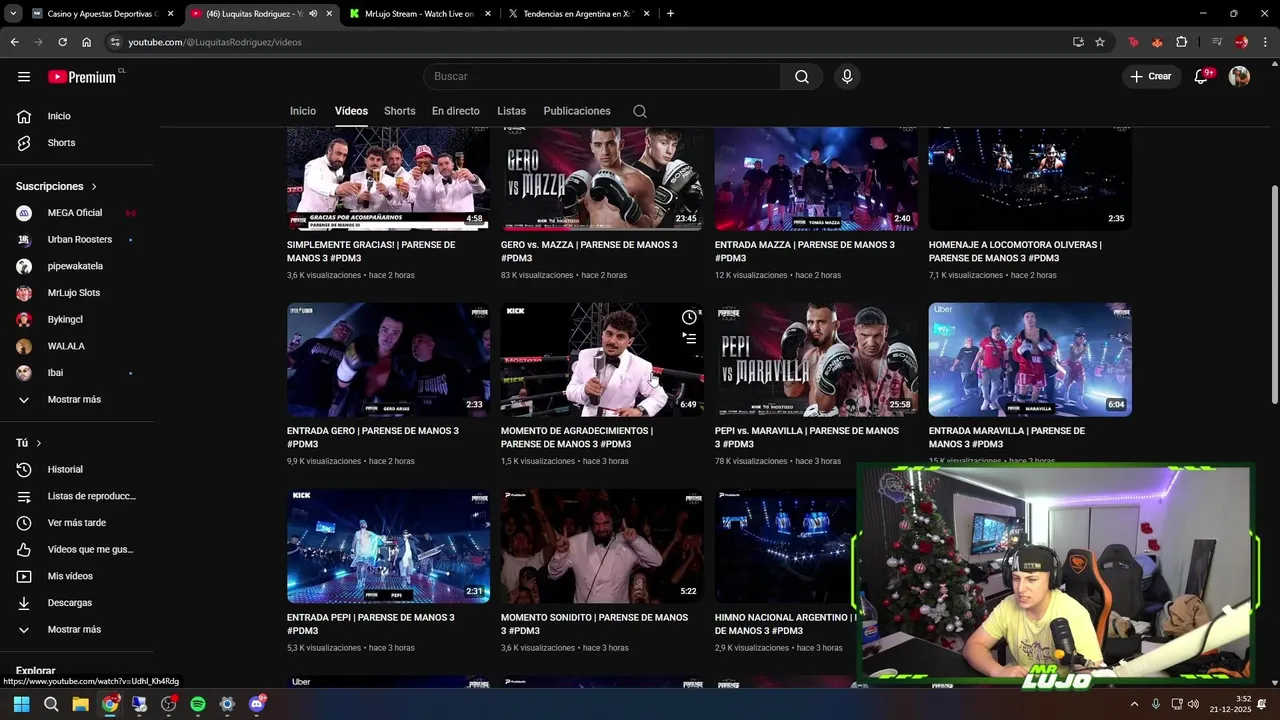This screenshot has width=1280, height=720.
Task: Open the YouTube hamburger guide menu
Action: tap(24, 76)
